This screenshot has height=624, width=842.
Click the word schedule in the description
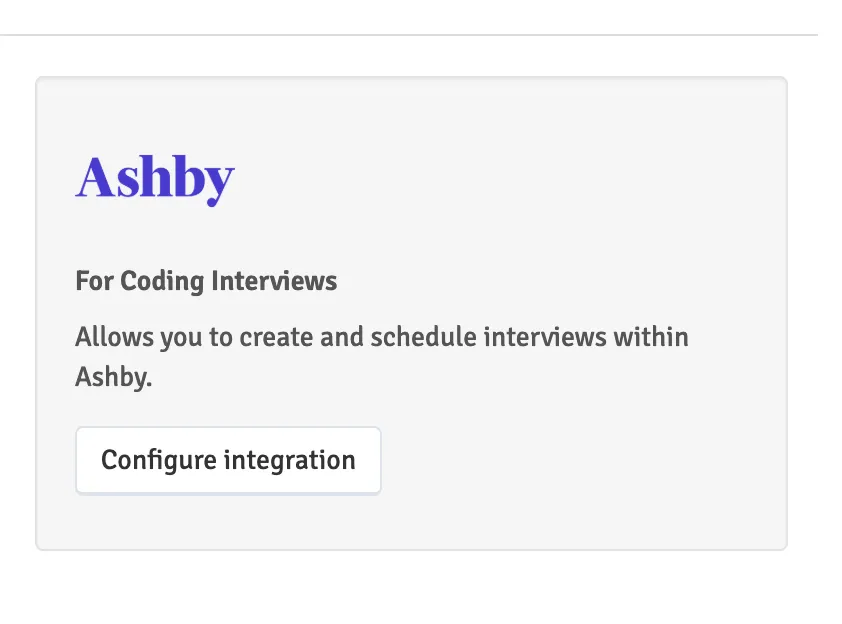423,337
